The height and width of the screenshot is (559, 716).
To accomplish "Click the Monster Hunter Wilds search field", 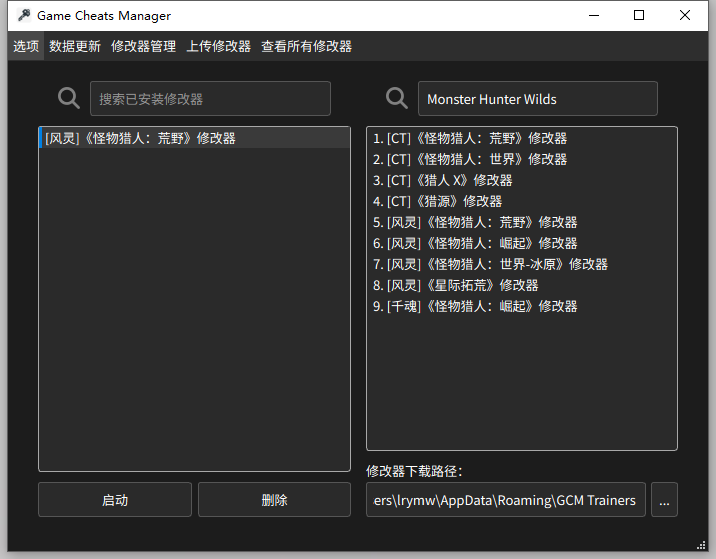I will [537, 99].
